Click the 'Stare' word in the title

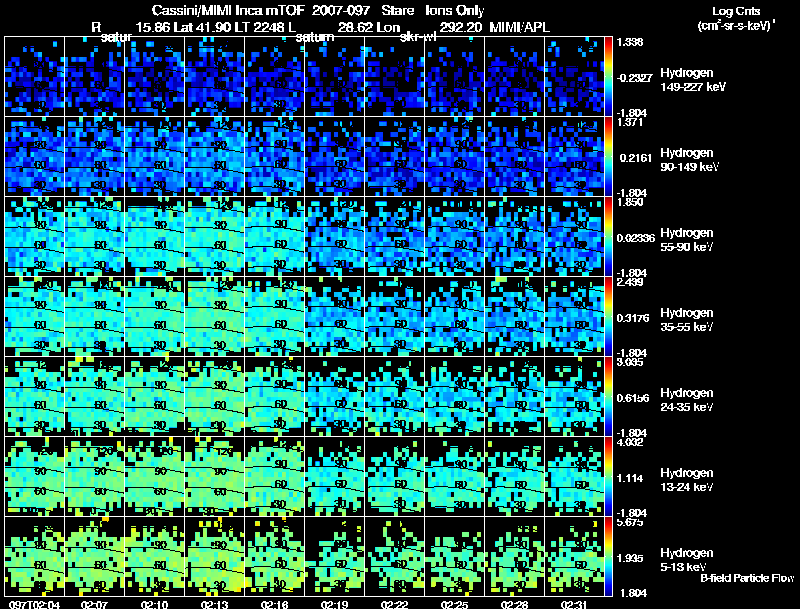point(397,11)
